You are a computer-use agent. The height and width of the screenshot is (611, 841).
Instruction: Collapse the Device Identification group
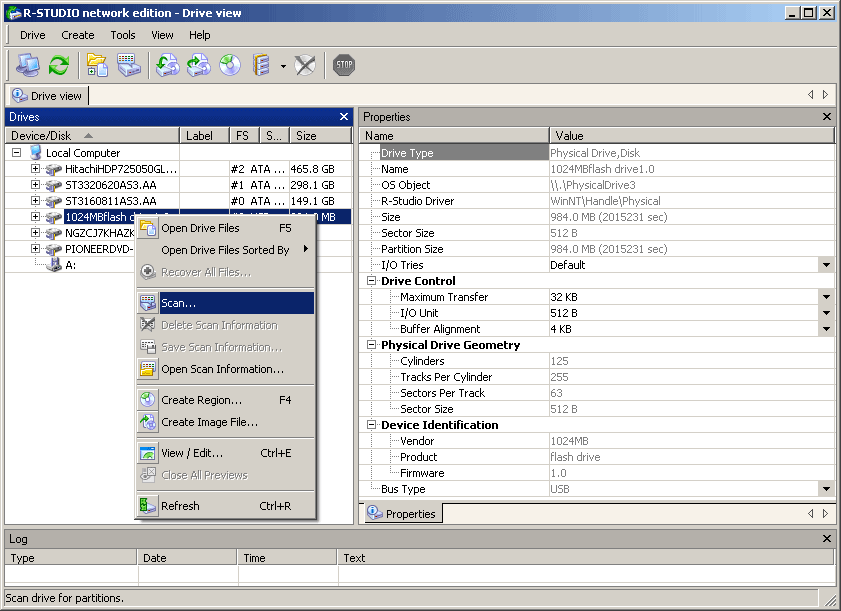pyautogui.click(x=371, y=425)
